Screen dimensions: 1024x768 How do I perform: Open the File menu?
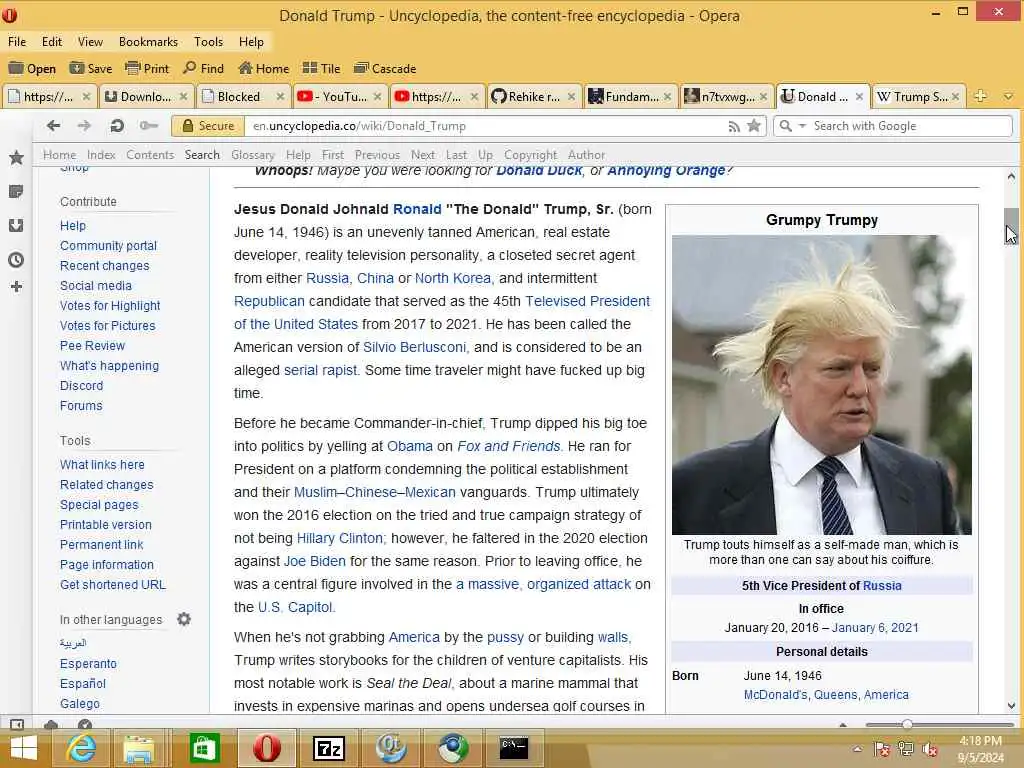point(17,42)
